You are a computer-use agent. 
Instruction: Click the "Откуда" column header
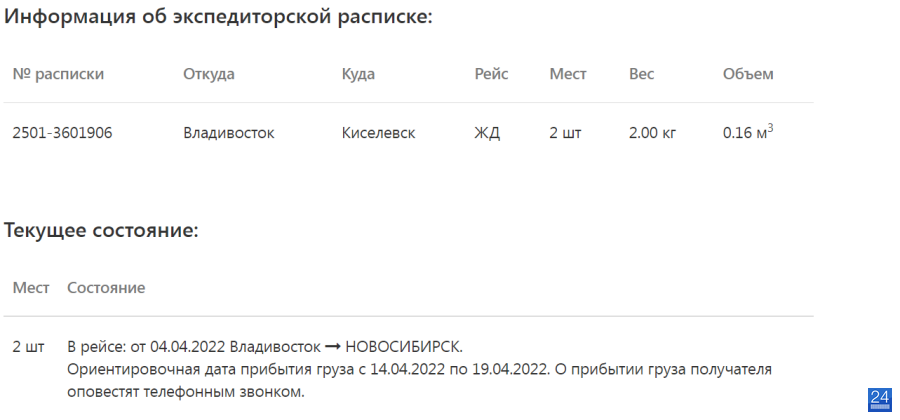[x=209, y=74]
